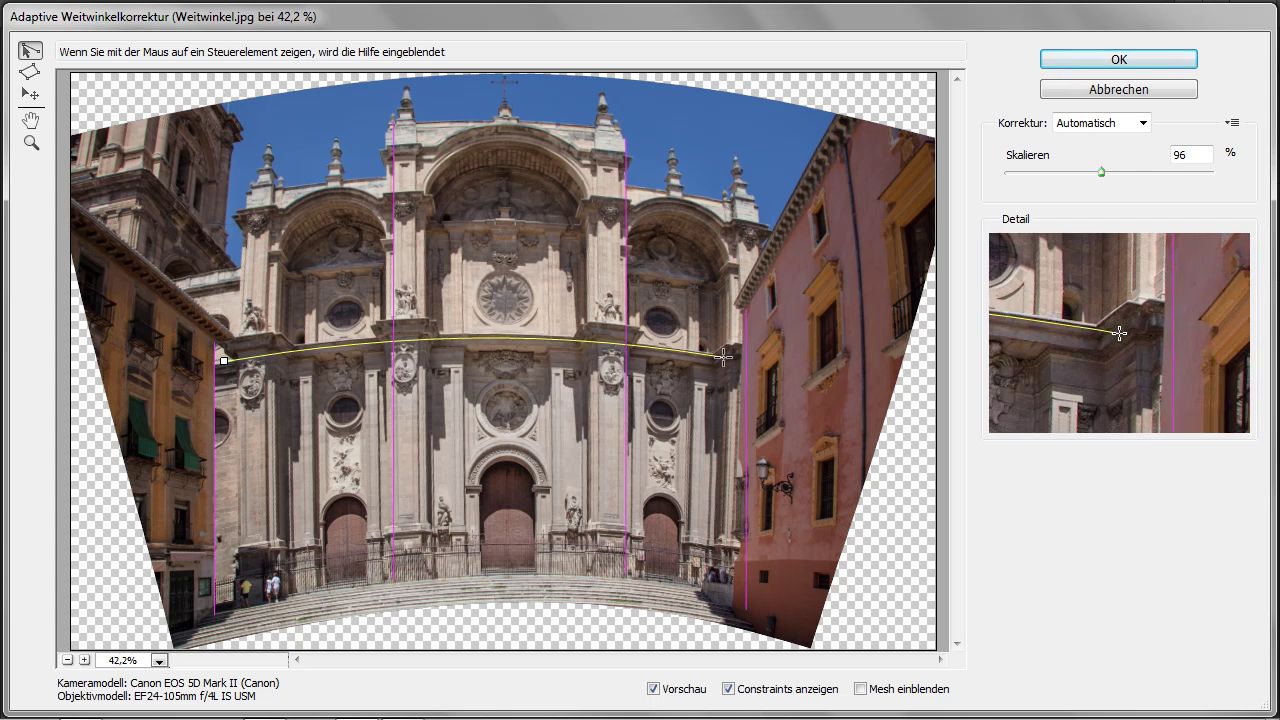Open the 42,2% zoom level dropdown arrow

158,661
